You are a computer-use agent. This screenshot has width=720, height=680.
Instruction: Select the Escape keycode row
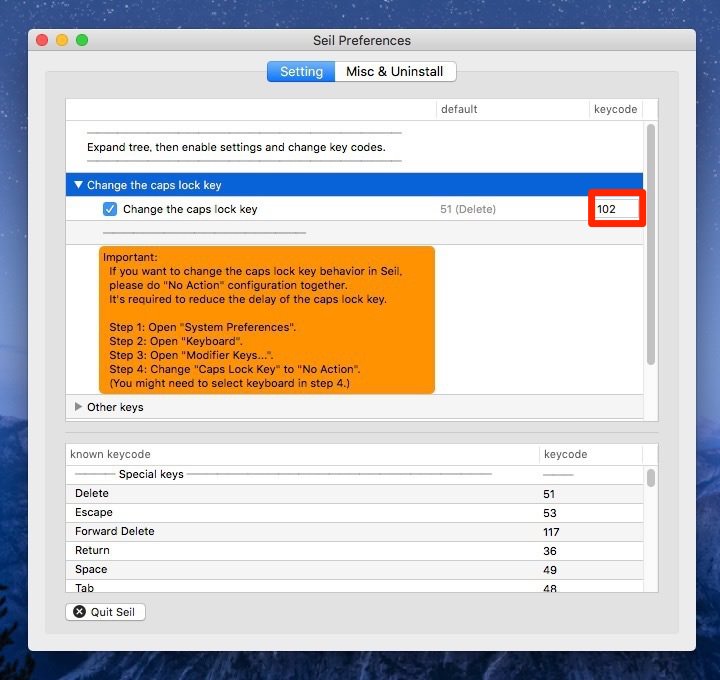354,512
